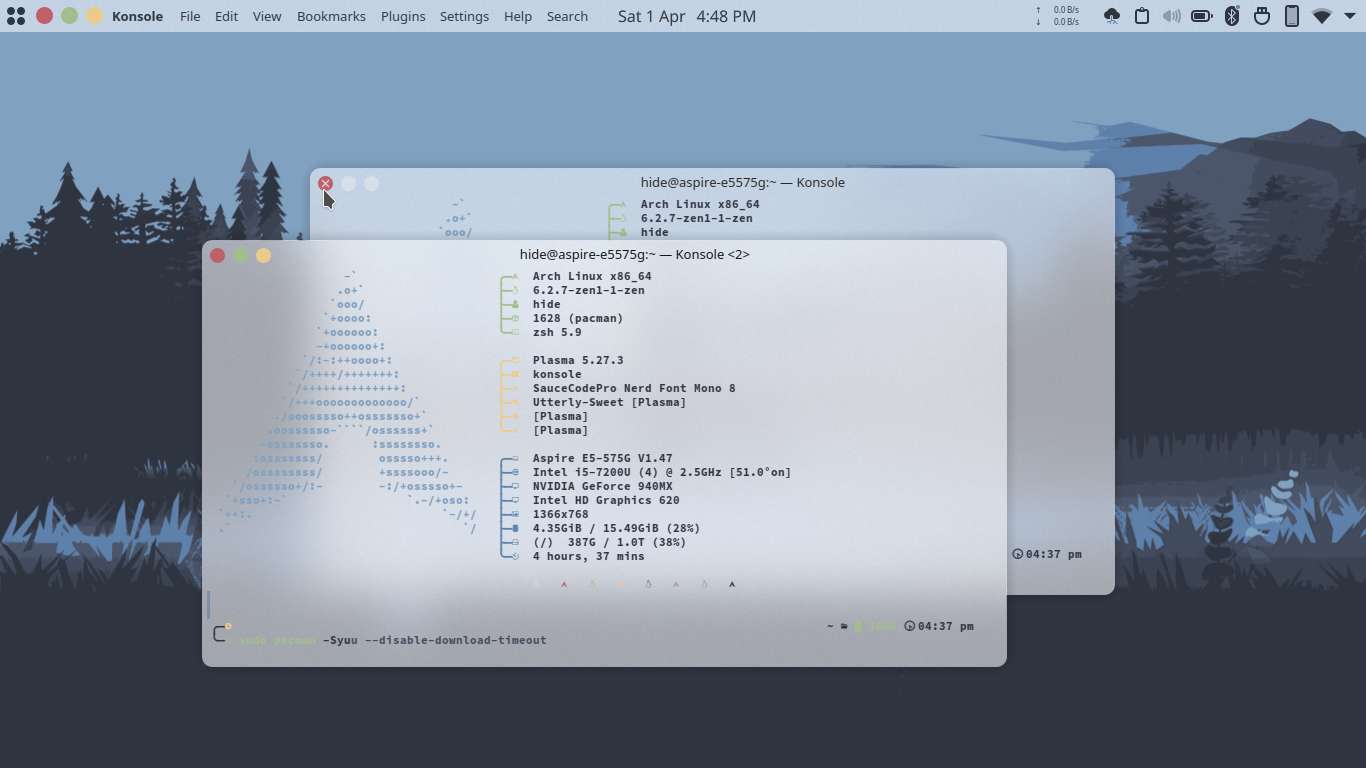Open the Wi-Fi network tray icon
Viewport: 1366px width, 768px height.
pos(1322,16)
